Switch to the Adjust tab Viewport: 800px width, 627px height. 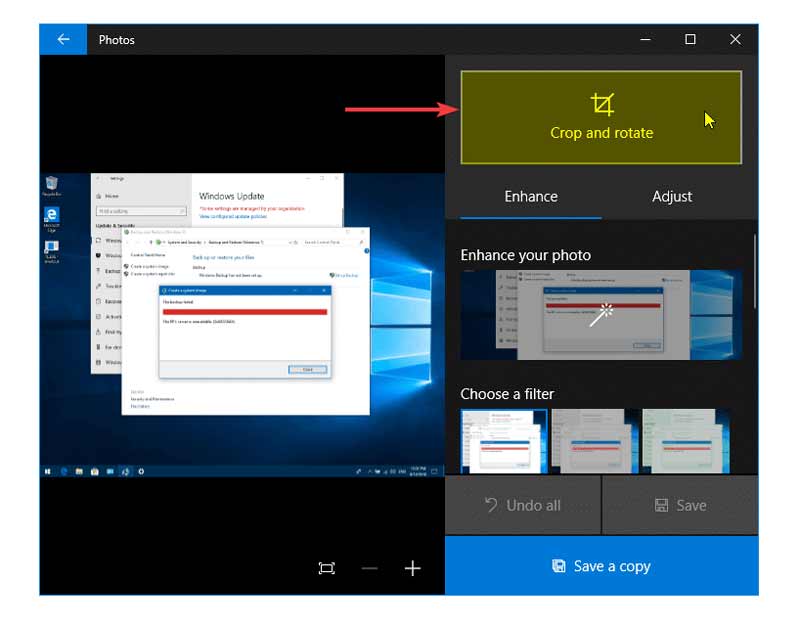(672, 197)
